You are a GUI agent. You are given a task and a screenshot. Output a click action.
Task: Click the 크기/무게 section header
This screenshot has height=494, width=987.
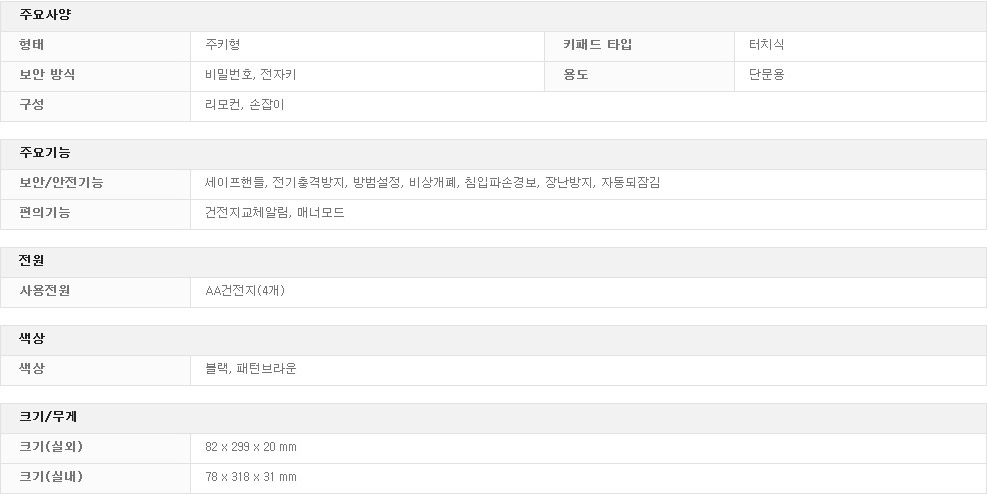pyautogui.click(x=48, y=417)
